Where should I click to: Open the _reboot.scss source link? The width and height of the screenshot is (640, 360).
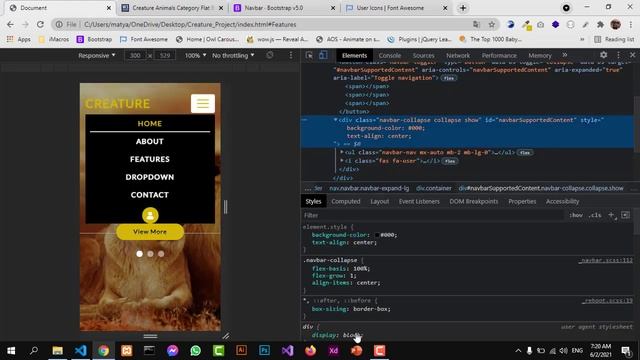(x=607, y=300)
